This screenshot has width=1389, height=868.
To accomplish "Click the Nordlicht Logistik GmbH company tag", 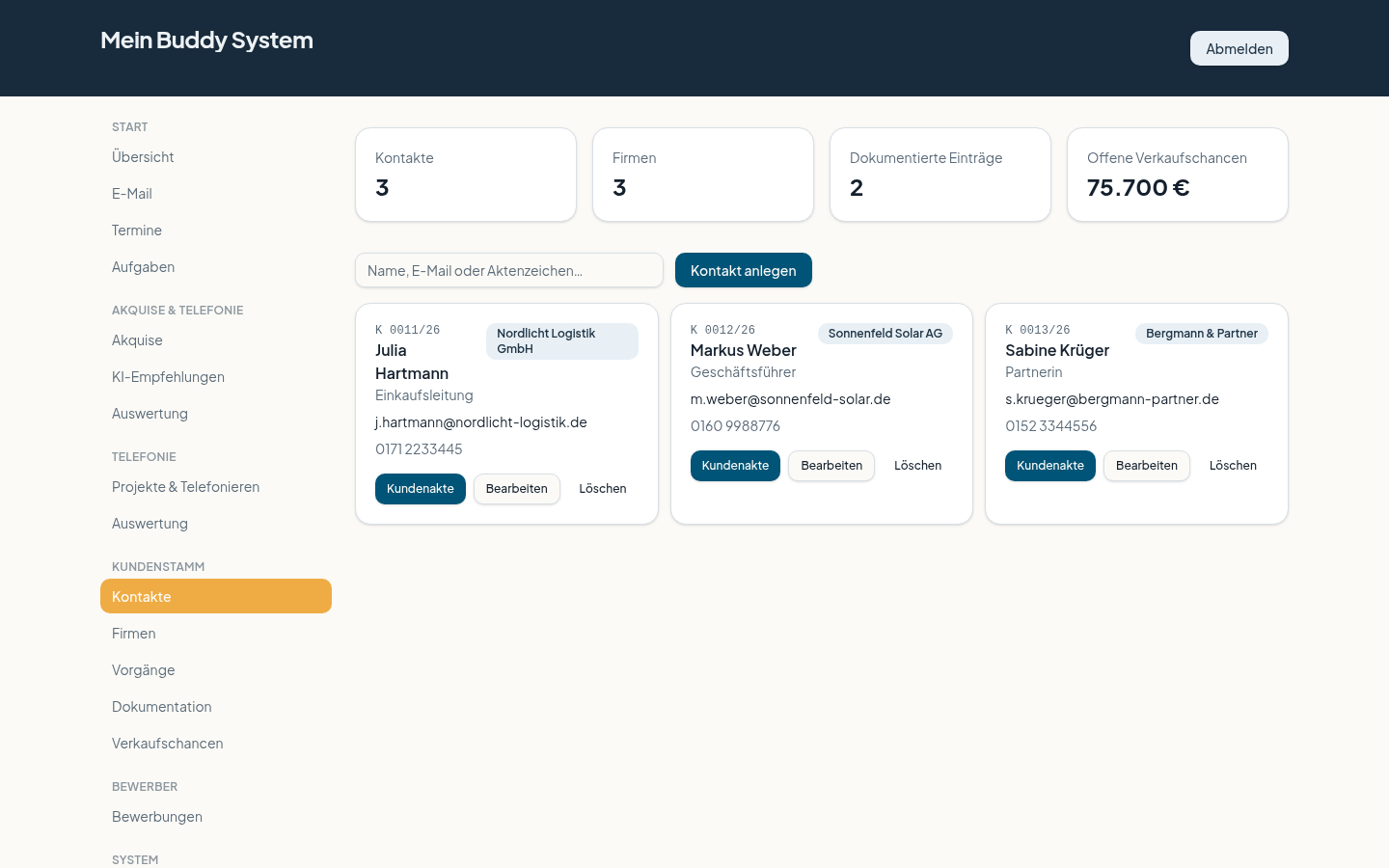I will coord(562,341).
